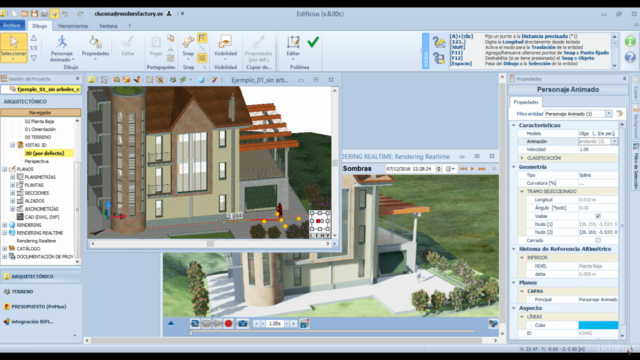Screen dimensions: 640x360
Task: Switch to the Herramientas tab
Action: (73, 26)
